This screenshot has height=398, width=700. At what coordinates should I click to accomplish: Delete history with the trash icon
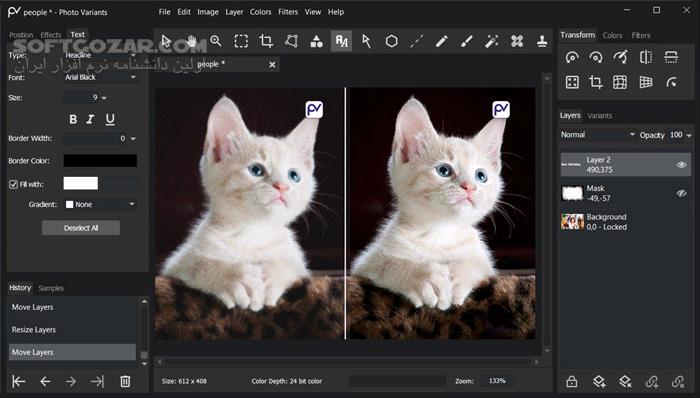tap(125, 381)
